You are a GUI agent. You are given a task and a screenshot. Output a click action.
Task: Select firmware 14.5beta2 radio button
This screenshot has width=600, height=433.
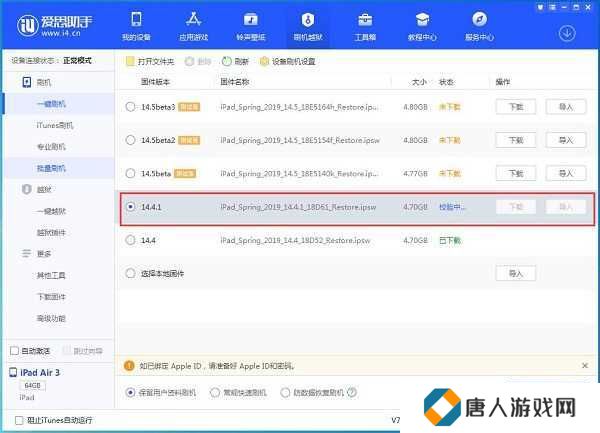[130, 140]
